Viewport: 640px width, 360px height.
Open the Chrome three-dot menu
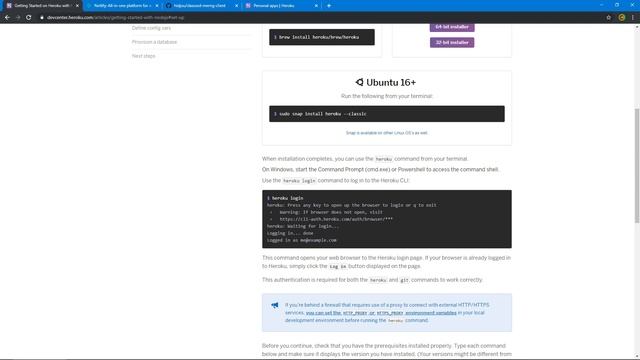coord(633,18)
